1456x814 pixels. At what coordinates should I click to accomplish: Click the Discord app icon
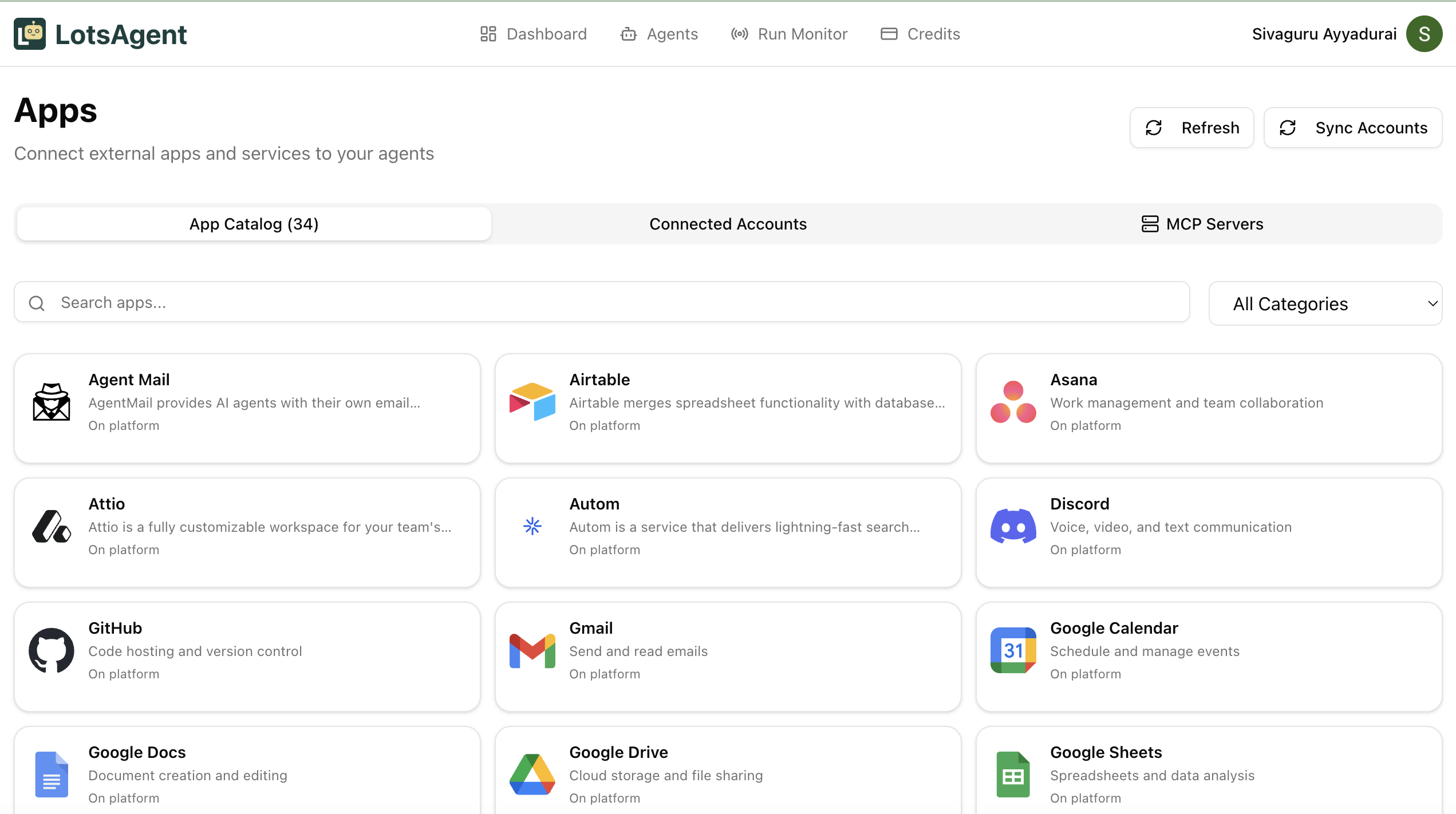[1013, 526]
